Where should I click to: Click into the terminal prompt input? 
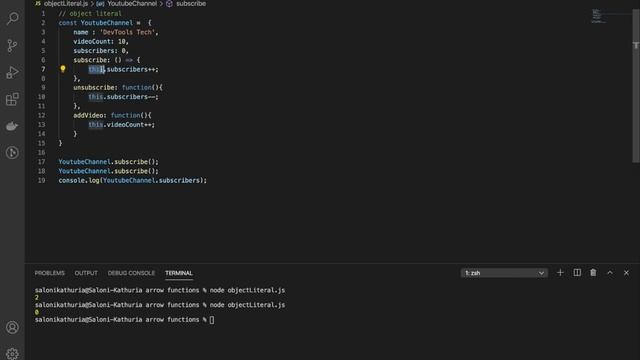[x=212, y=320]
